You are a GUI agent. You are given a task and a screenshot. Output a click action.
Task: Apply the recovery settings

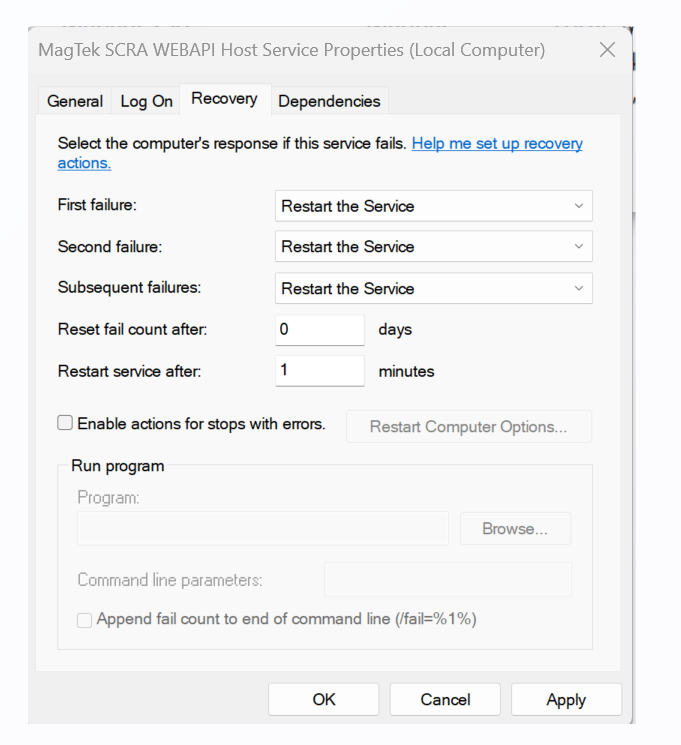566,700
